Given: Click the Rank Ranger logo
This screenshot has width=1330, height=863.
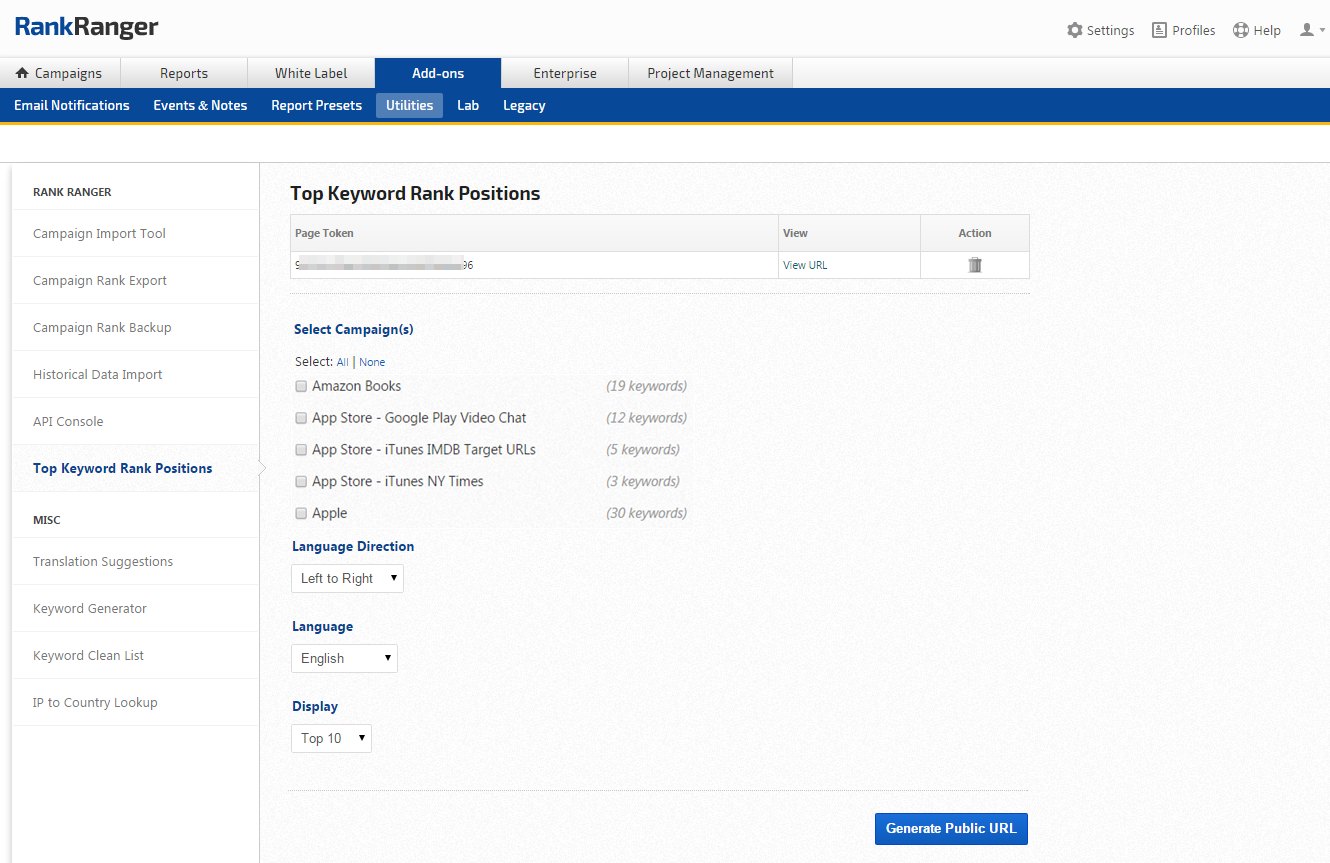Looking at the screenshot, I should point(86,27).
